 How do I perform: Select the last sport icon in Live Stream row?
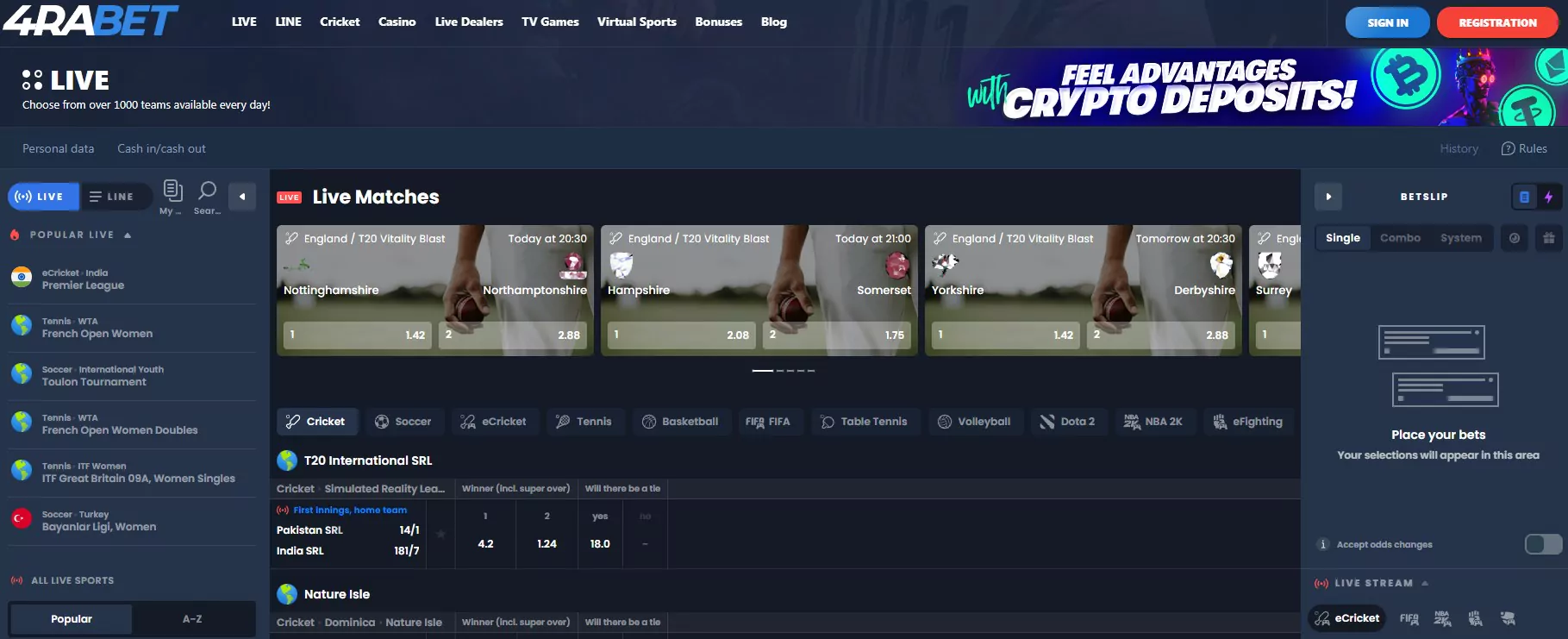point(1508,618)
